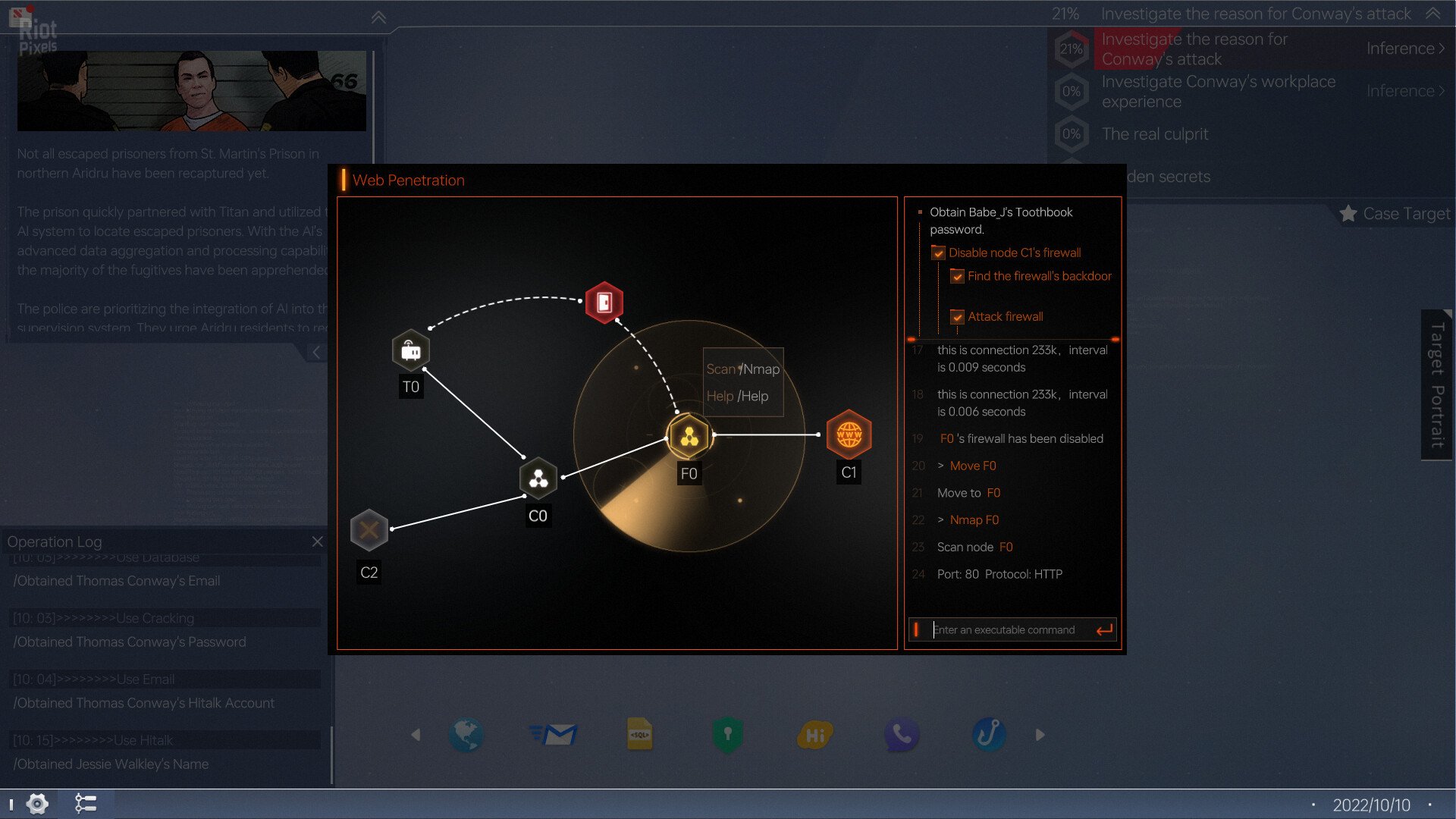
Task: Toggle the Attack firewall checkbox
Action: click(957, 316)
